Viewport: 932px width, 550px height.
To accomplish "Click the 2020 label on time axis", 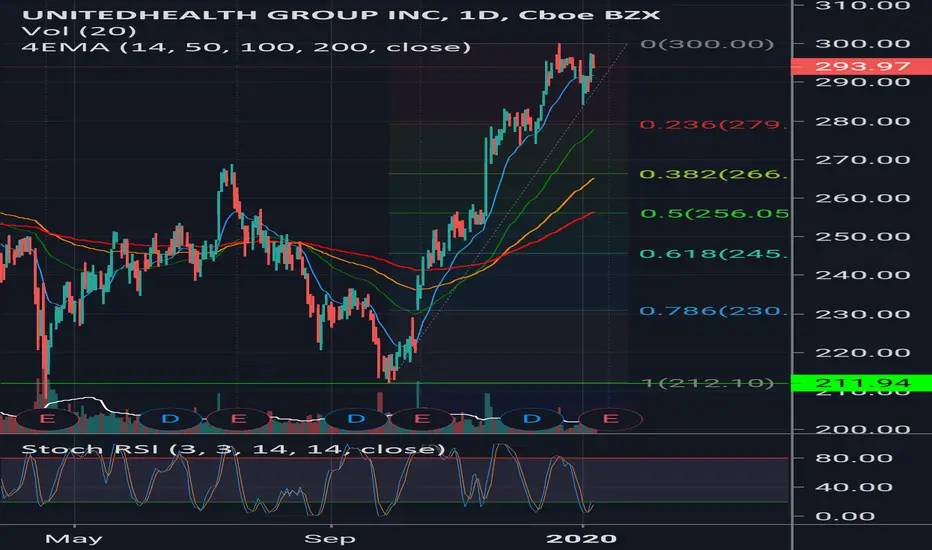I will [581, 539].
